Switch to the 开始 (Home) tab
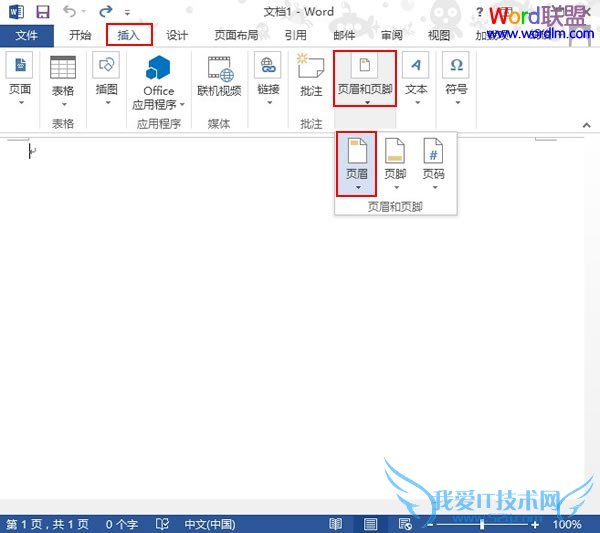 tap(80, 36)
